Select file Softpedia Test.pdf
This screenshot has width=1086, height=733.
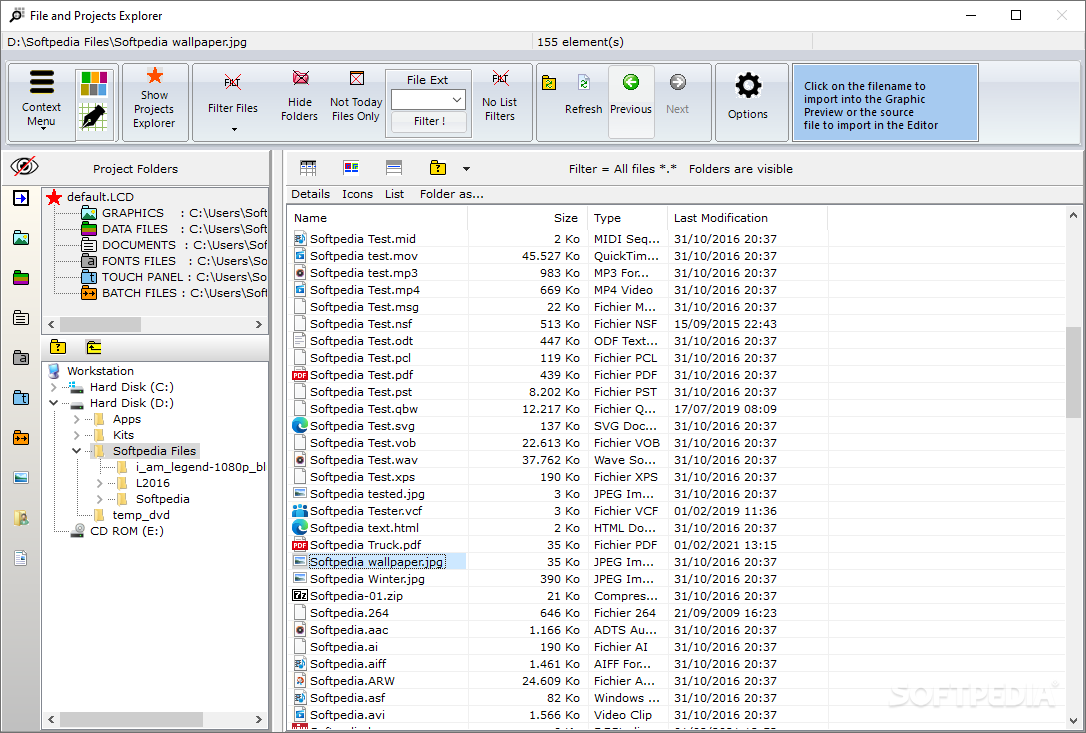point(361,375)
